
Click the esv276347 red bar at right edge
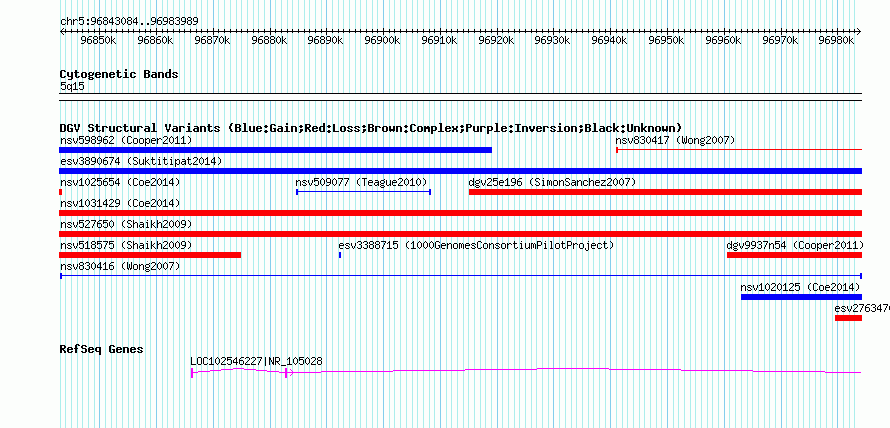pyautogui.click(x=849, y=318)
